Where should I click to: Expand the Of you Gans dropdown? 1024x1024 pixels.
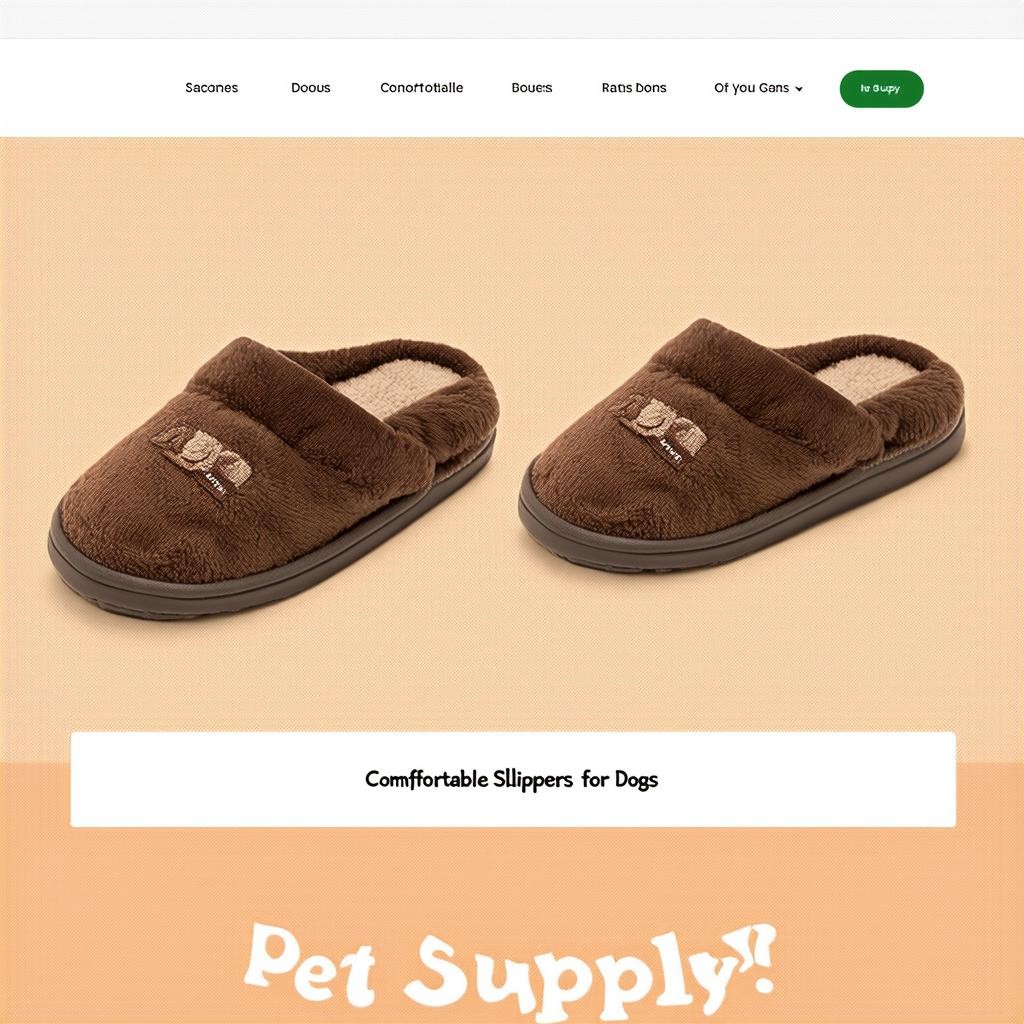pos(758,88)
